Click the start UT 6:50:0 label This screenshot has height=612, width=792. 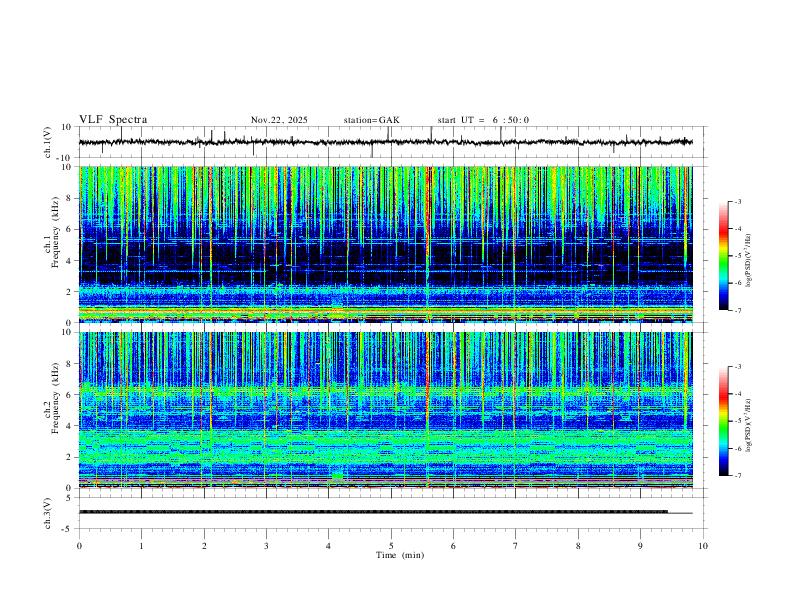pyautogui.click(x=483, y=120)
